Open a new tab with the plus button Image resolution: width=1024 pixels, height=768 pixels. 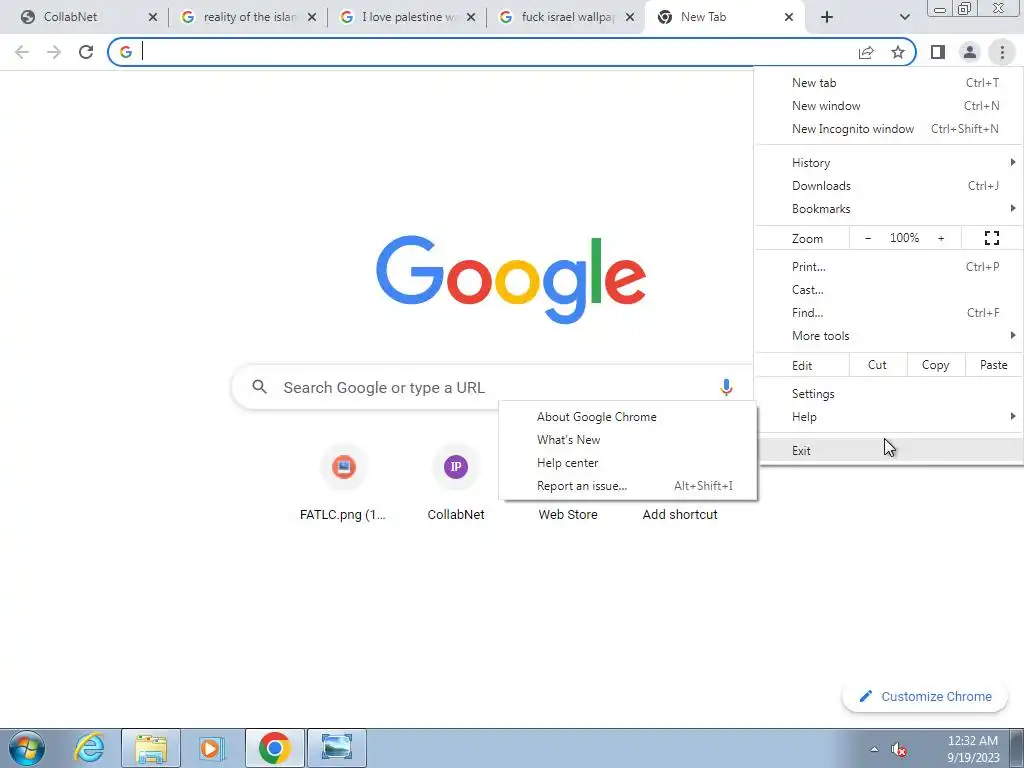[827, 17]
